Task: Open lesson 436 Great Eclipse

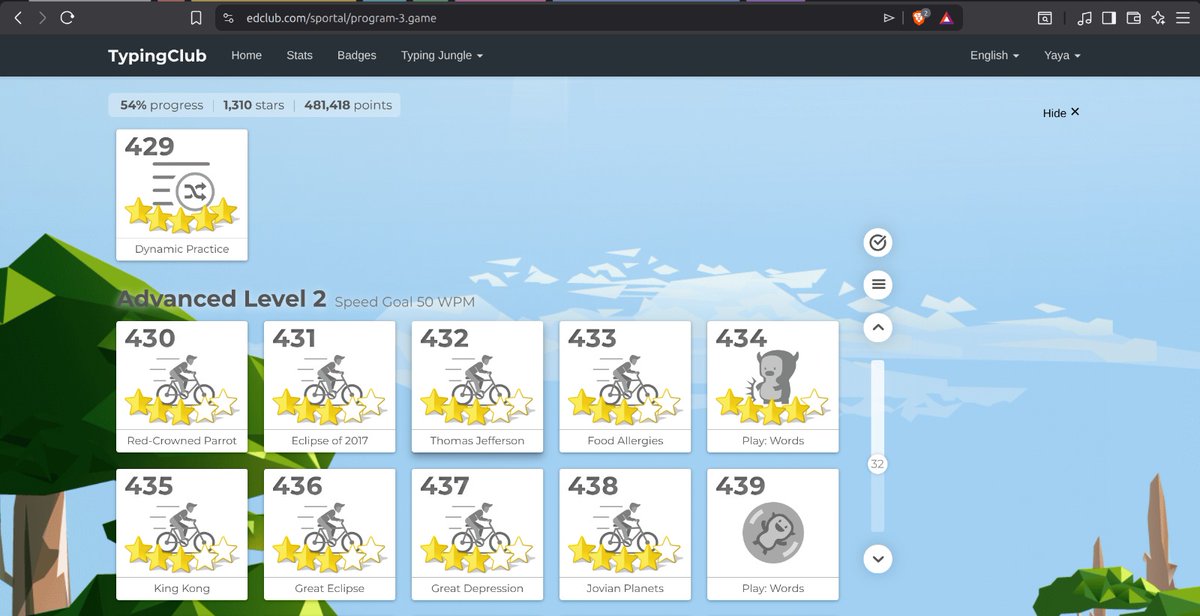Action: (x=330, y=534)
